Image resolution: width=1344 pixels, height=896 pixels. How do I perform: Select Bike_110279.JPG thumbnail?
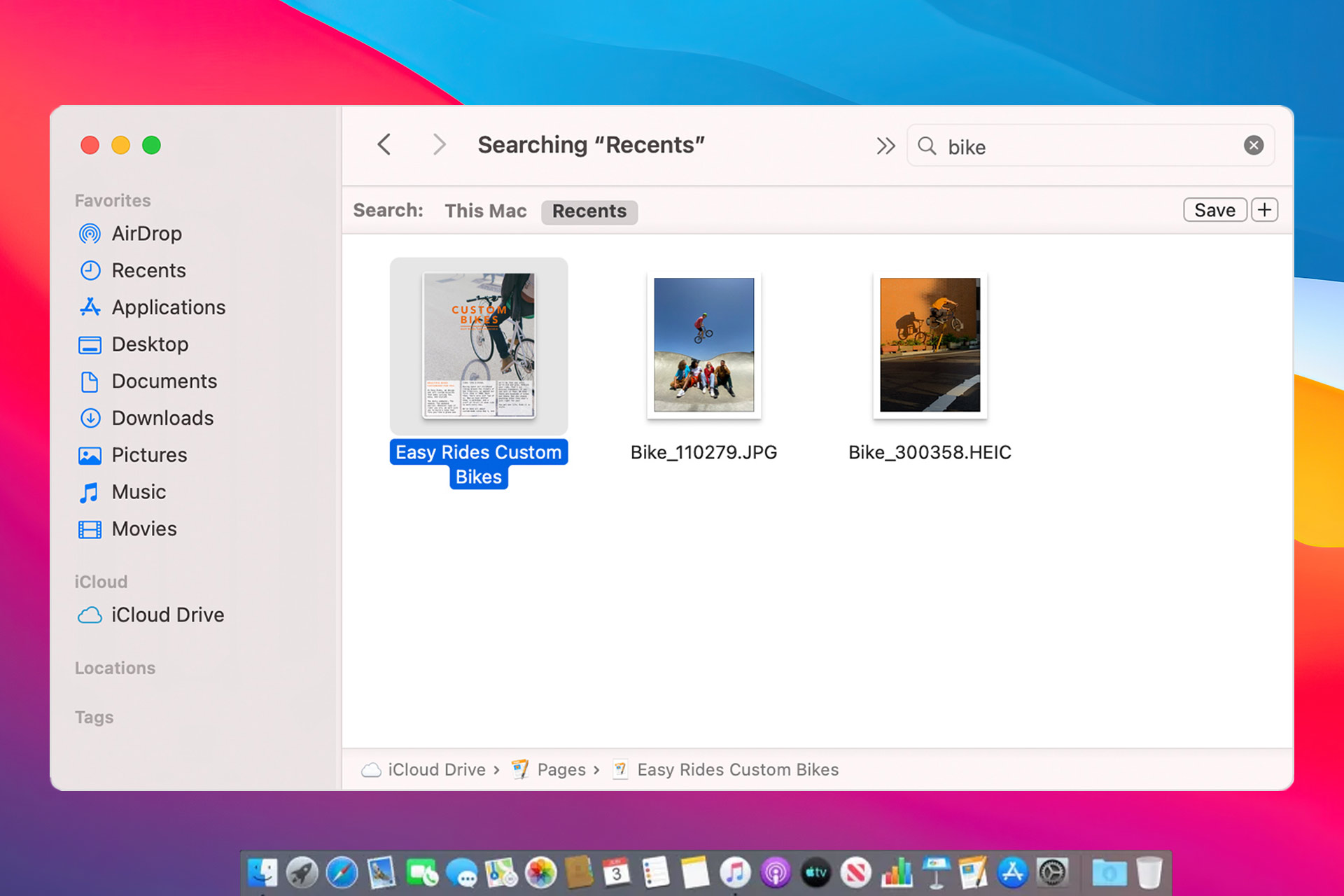point(703,345)
